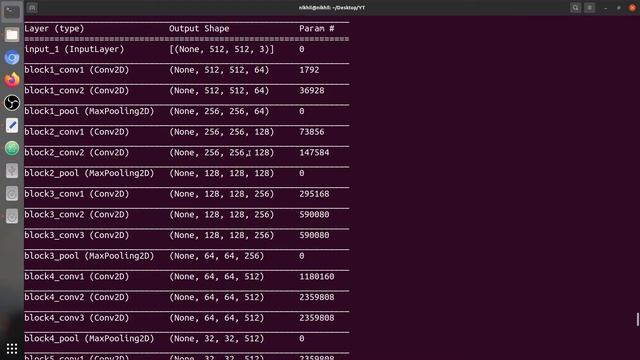Open the Terminal icon in the dock
This screenshot has height=360, width=640.
tap(12, 12)
